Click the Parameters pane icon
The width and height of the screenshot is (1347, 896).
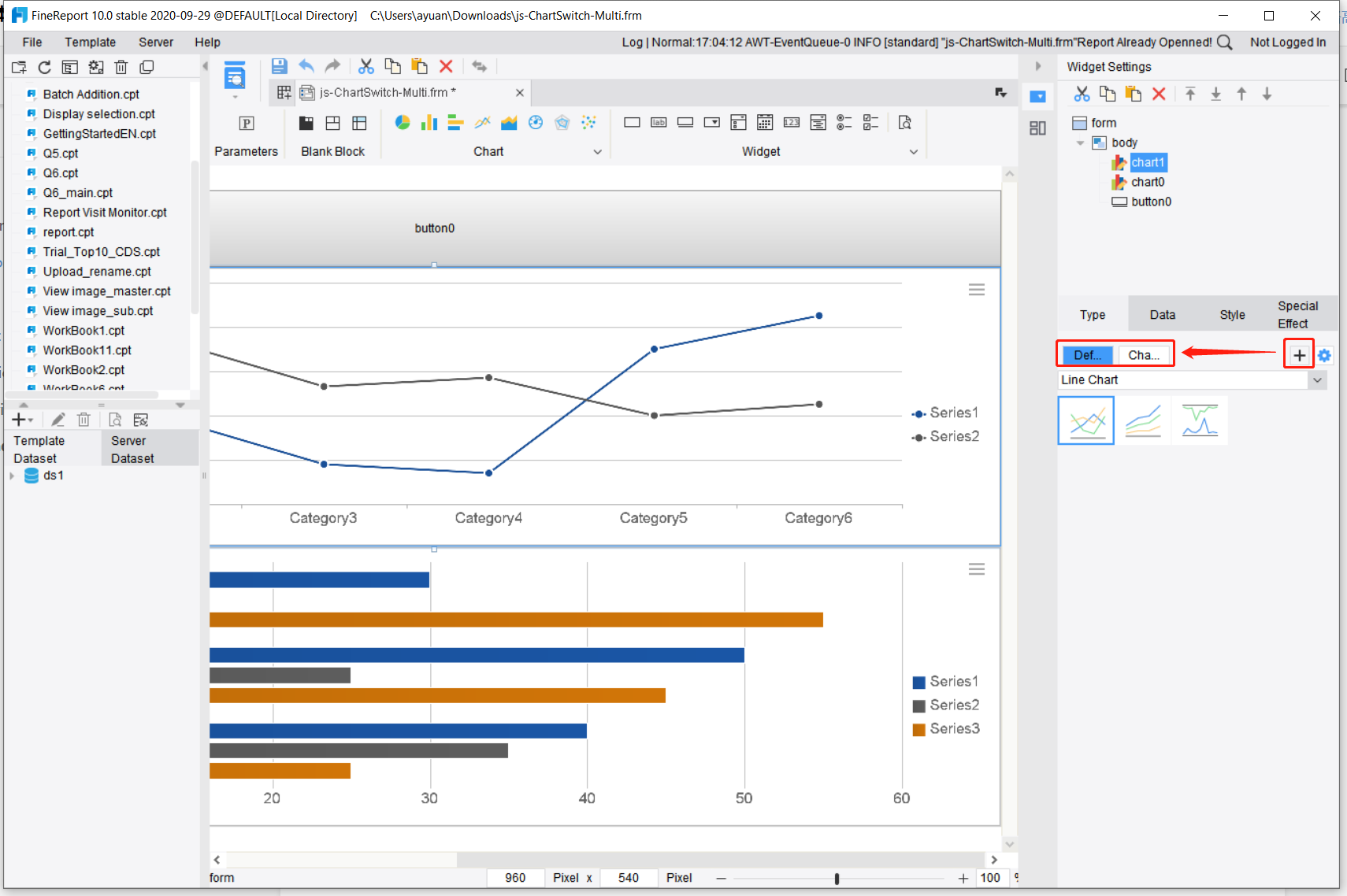(247, 124)
